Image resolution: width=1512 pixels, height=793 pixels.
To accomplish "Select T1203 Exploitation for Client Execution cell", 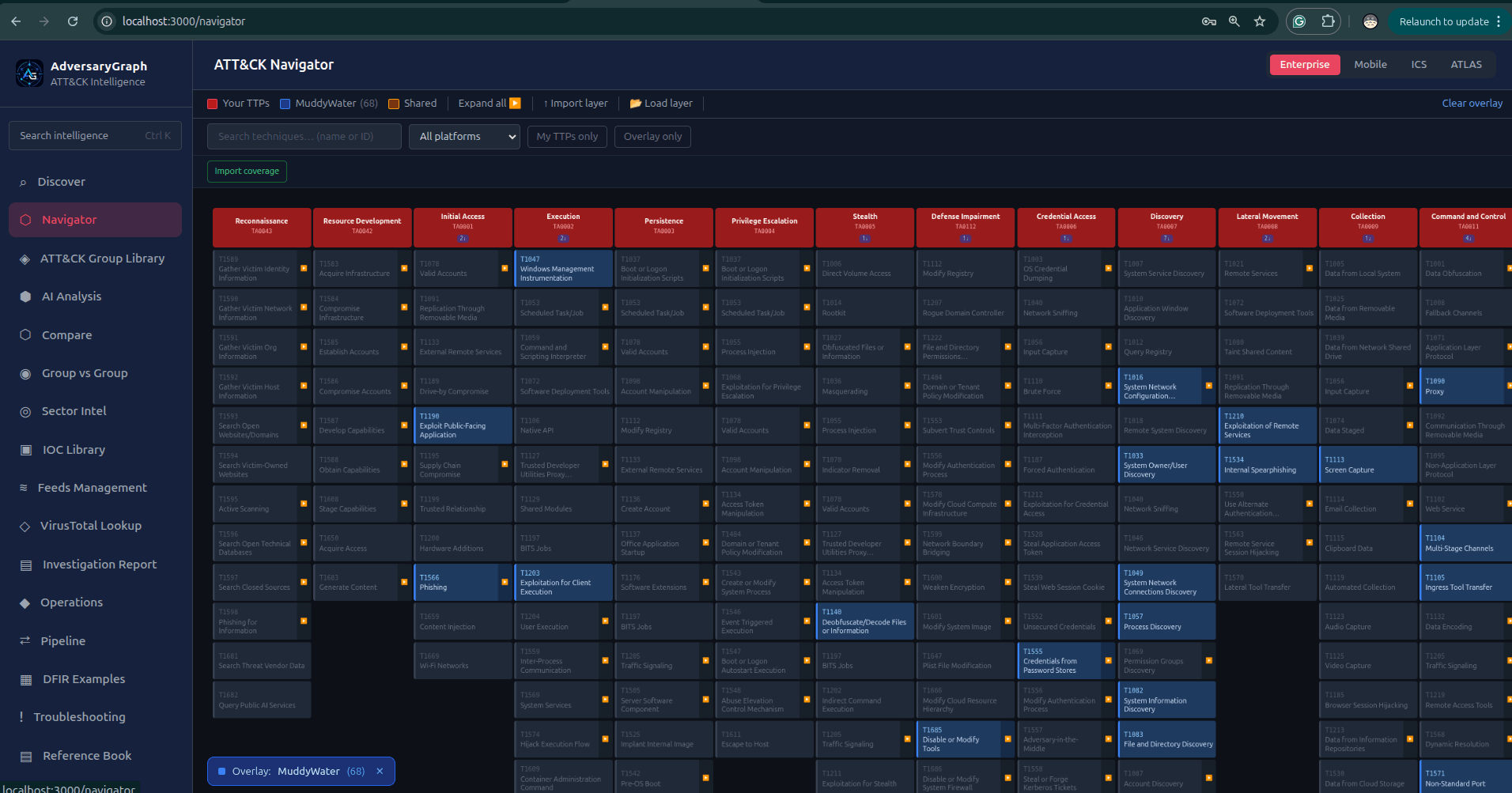I will (563, 583).
